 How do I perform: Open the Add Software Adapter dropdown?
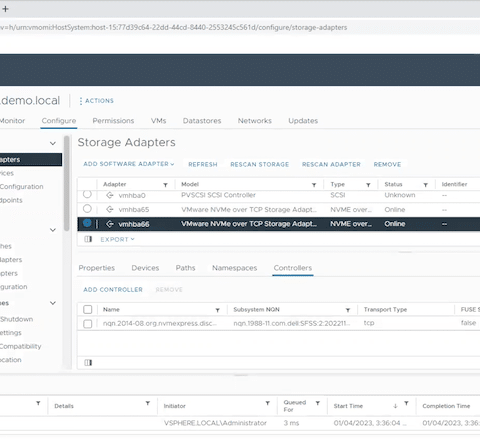point(129,164)
